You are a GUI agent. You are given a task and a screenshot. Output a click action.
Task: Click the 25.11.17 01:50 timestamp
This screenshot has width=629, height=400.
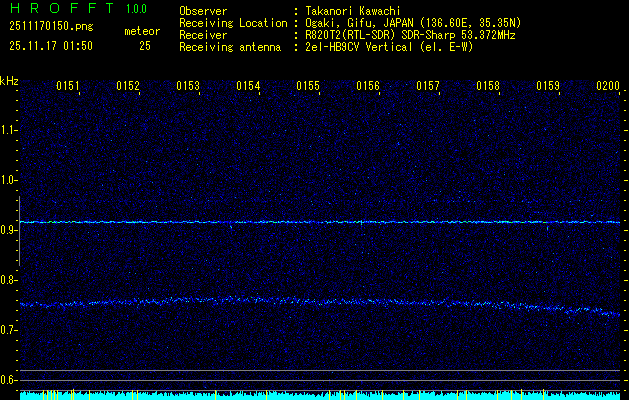pos(51,46)
